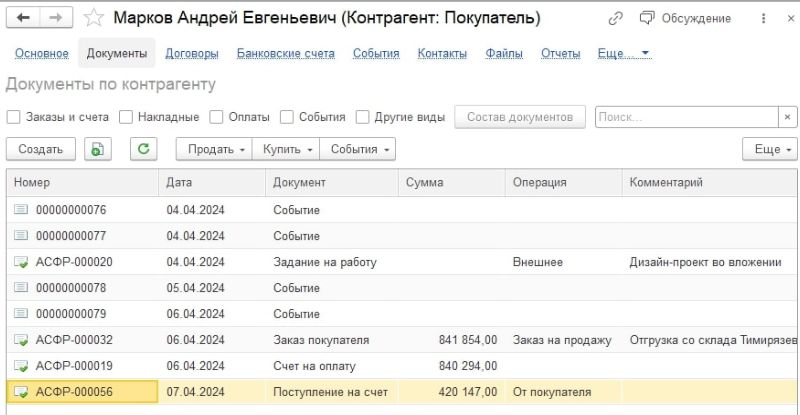Add to favorites with the star icon
Screen dimensions: 800x415
(x=93, y=18)
